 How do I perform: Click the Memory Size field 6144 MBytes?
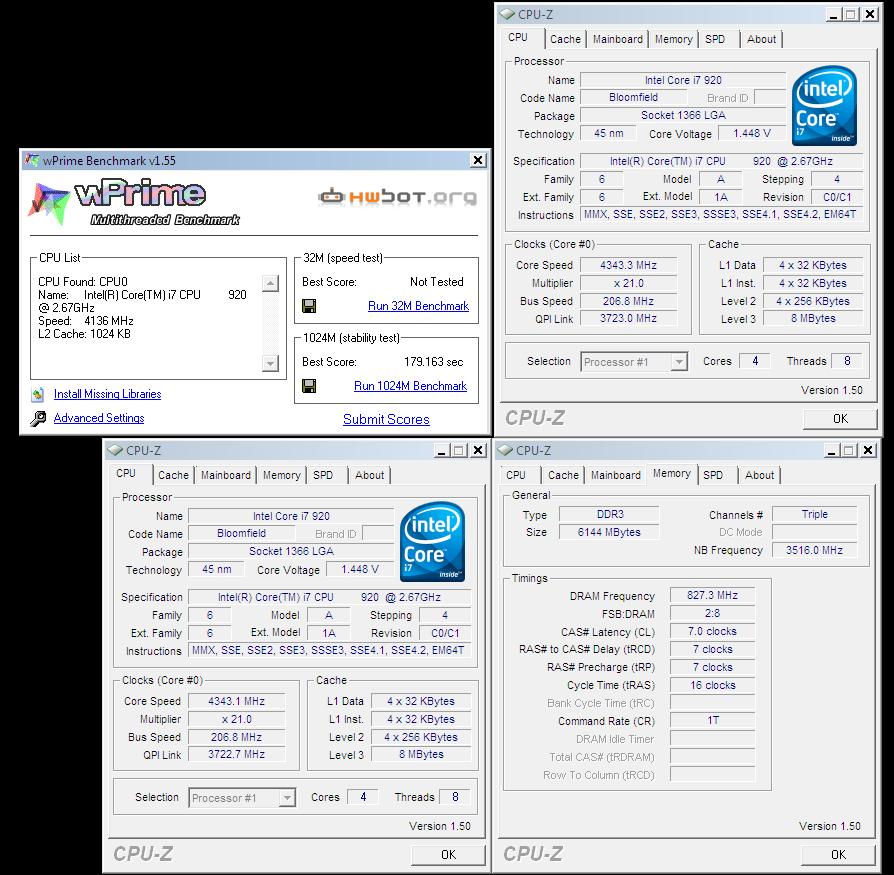coord(609,532)
